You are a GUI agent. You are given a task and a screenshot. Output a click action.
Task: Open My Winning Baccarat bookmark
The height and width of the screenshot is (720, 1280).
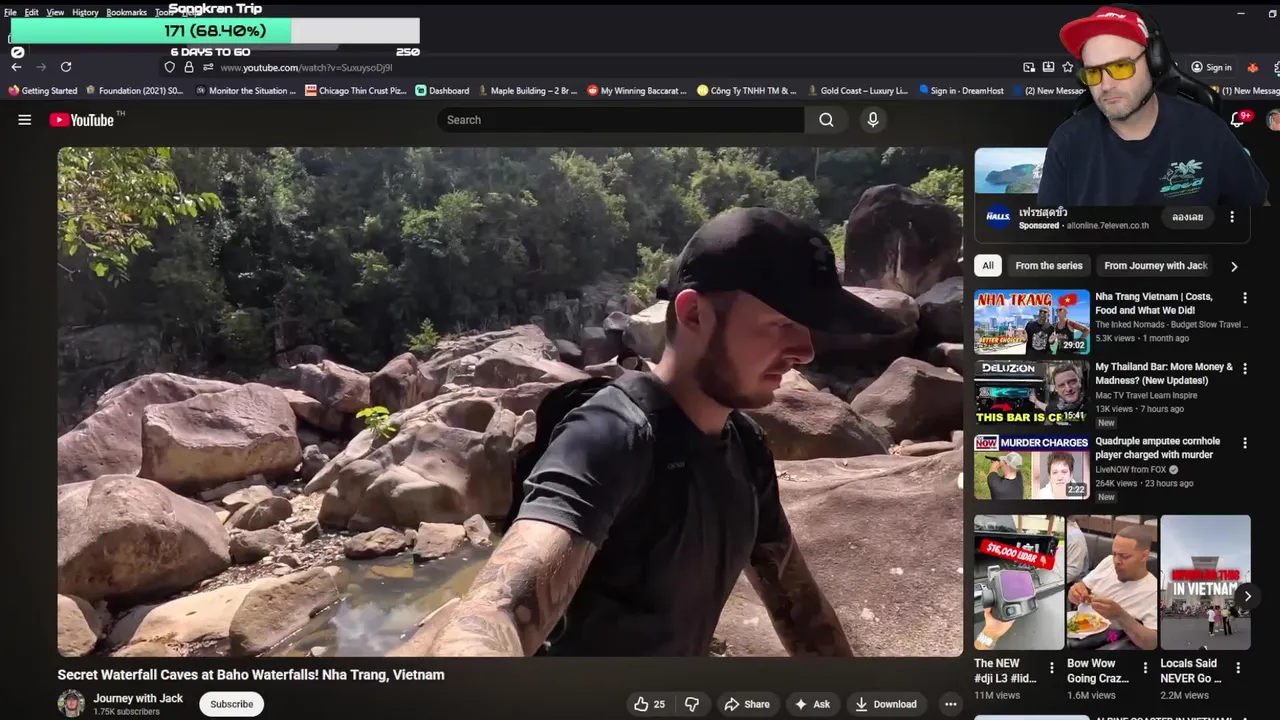click(636, 91)
